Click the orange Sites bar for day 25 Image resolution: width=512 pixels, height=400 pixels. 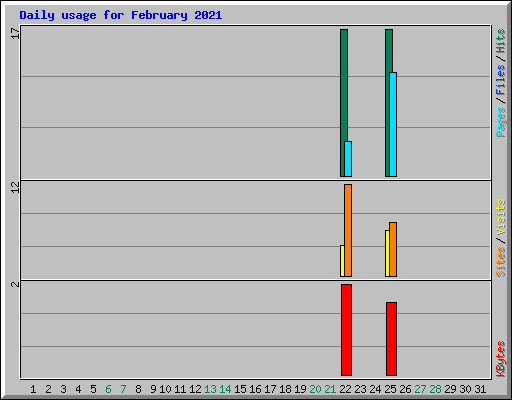(x=393, y=249)
